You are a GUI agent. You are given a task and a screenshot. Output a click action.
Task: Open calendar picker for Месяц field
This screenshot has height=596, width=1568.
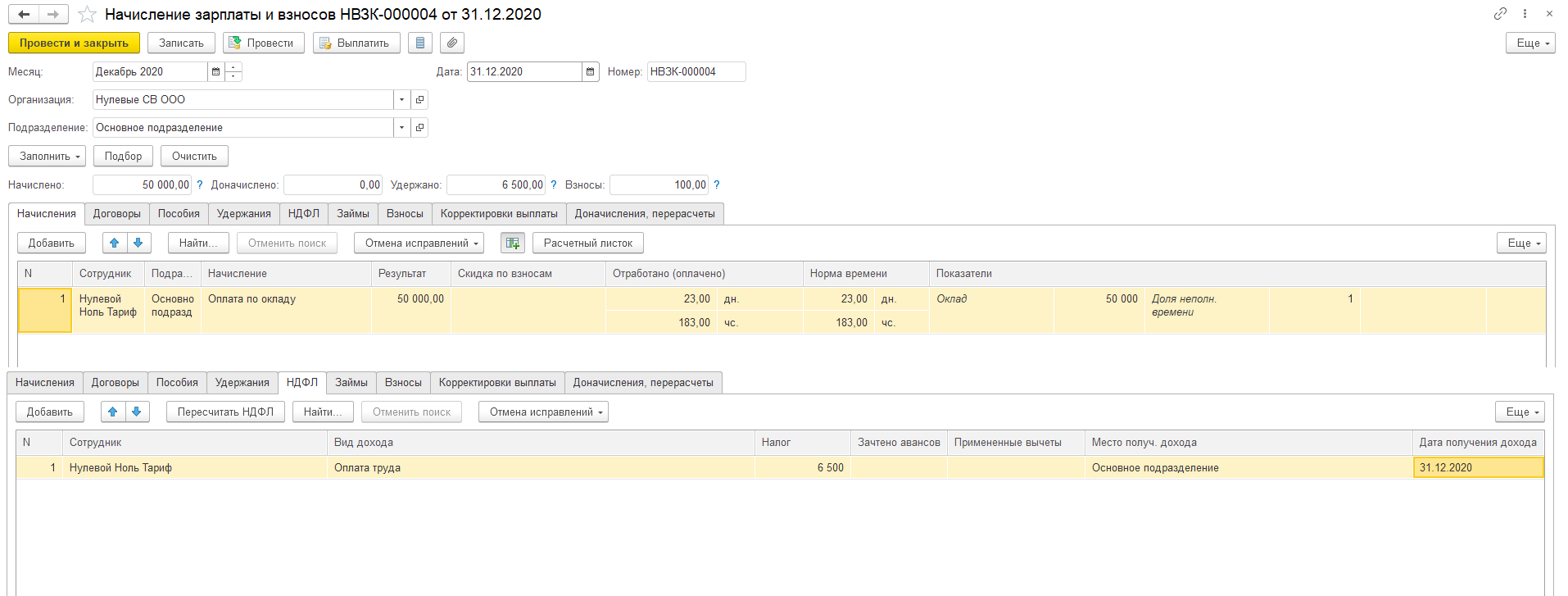[215, 72]
